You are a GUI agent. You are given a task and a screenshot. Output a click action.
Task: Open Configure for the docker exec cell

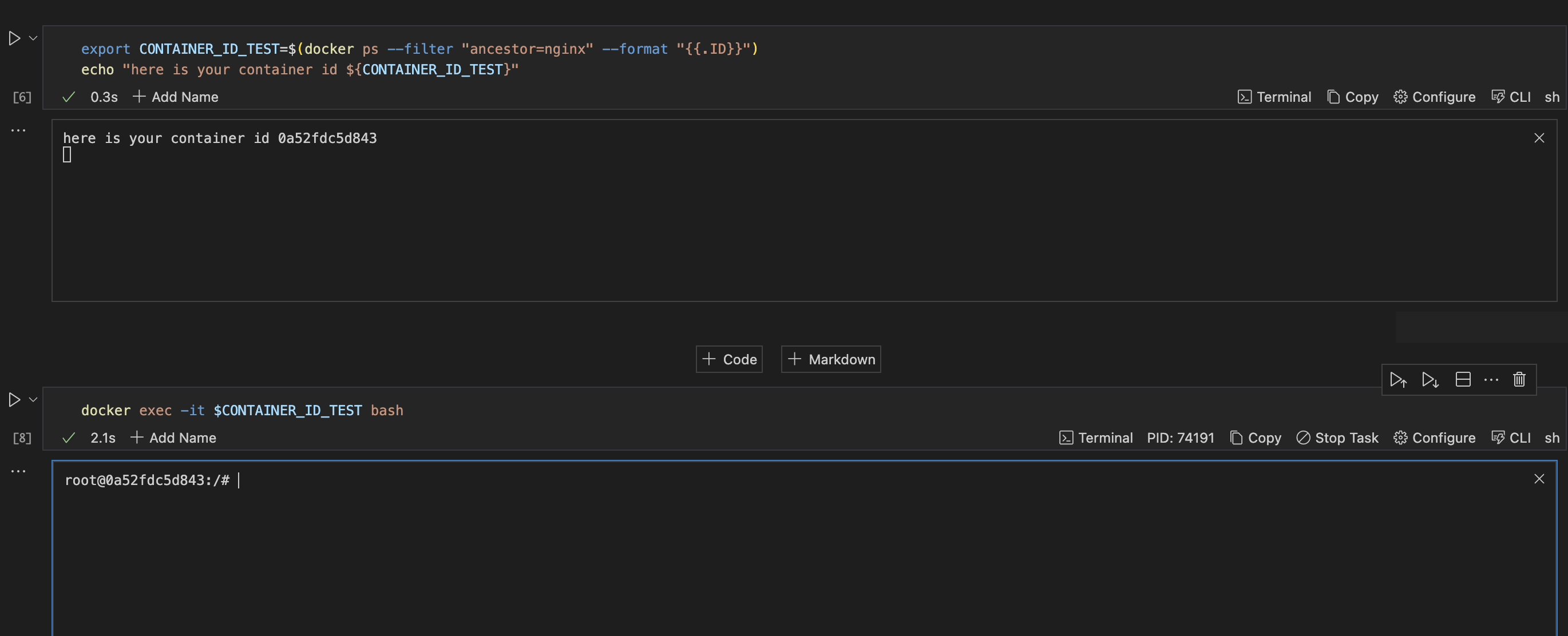pyautogui.click(x=1434, y=438)
